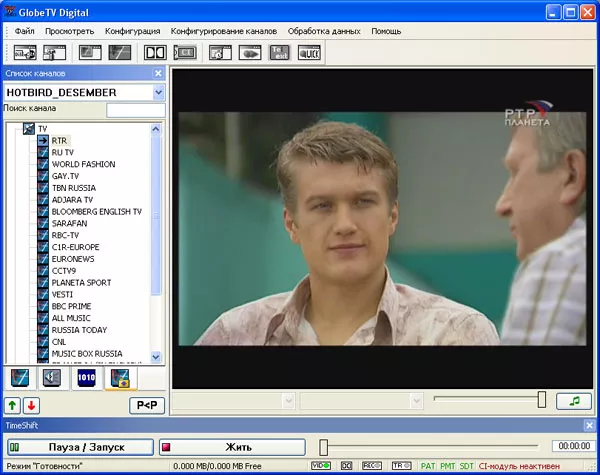Click the Пауза / Запуск button
This screenshot has width=600, height=475.
[80, 447]
